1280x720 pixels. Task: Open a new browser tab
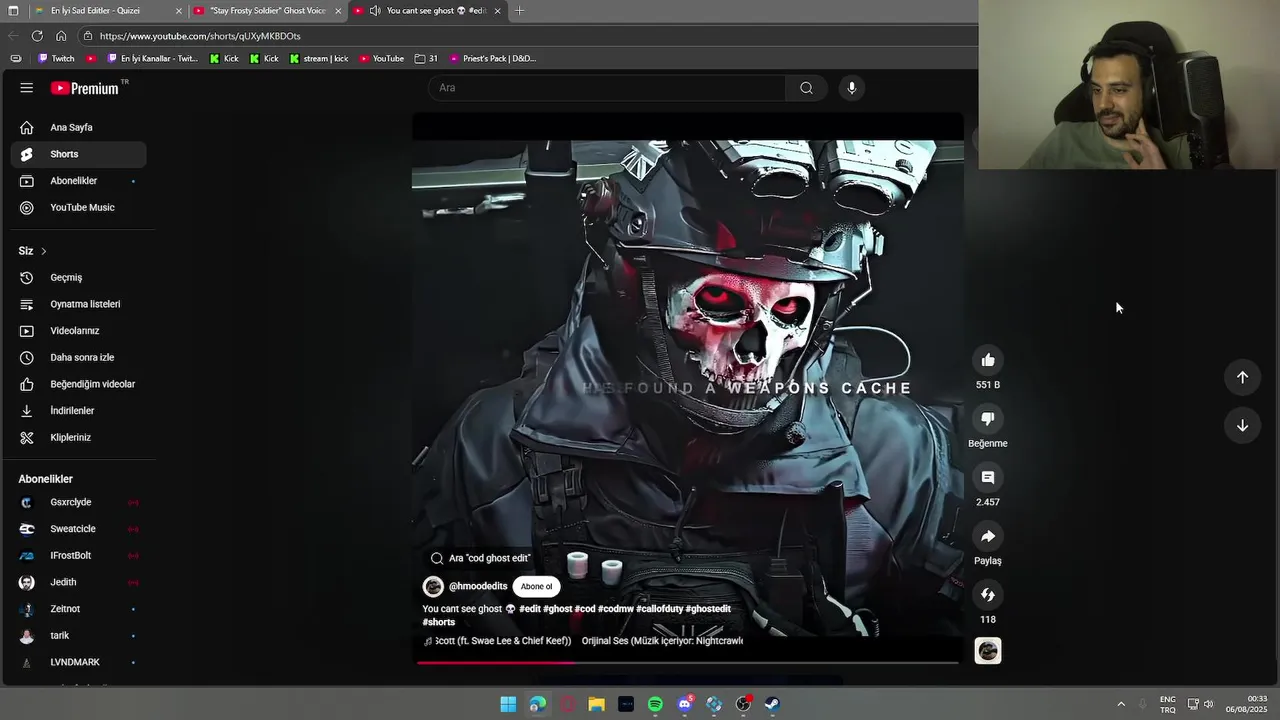pos(520,10)
